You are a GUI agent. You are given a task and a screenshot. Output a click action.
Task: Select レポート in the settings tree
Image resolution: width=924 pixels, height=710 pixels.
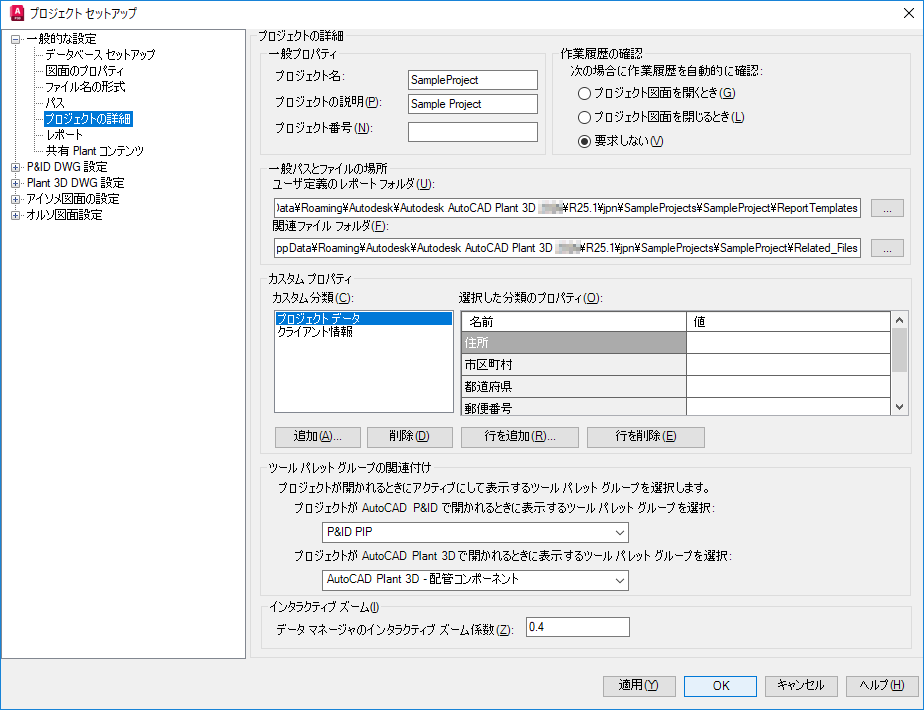64,134
